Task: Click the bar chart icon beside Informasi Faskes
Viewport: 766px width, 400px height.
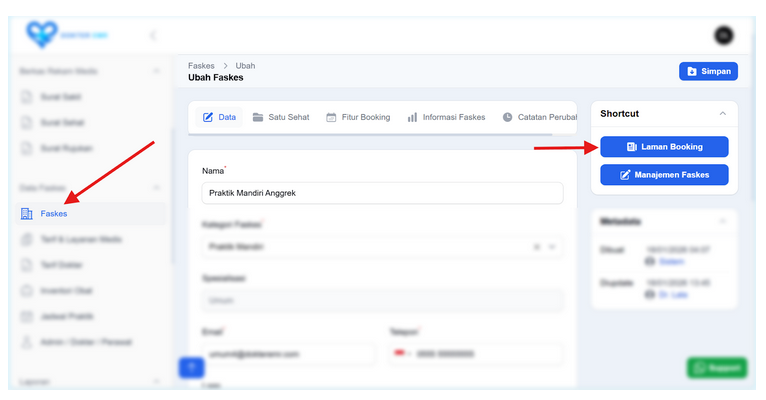Action: (412, 117)
